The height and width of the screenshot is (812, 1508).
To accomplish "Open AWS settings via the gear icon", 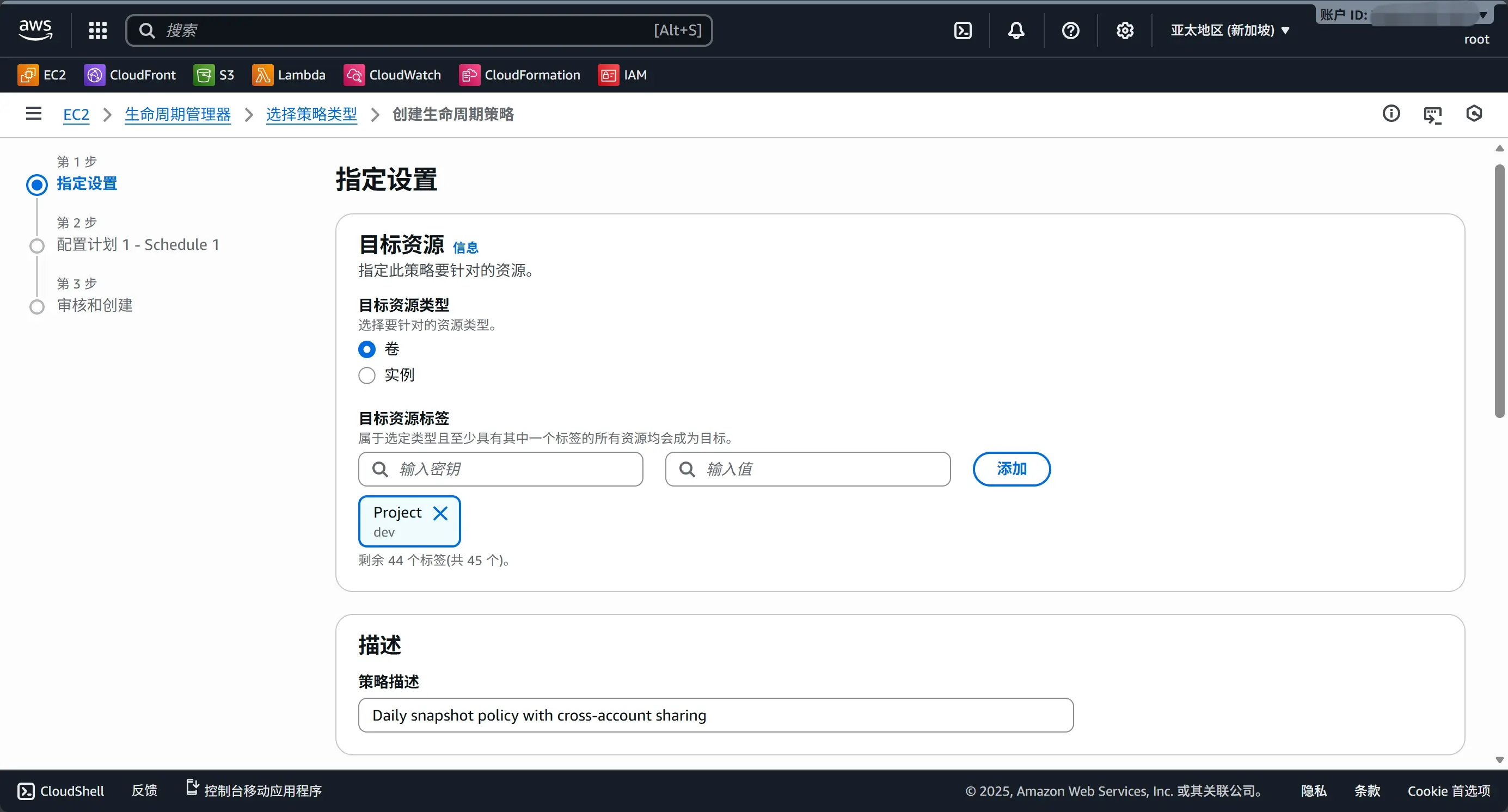I will 1125,30.
